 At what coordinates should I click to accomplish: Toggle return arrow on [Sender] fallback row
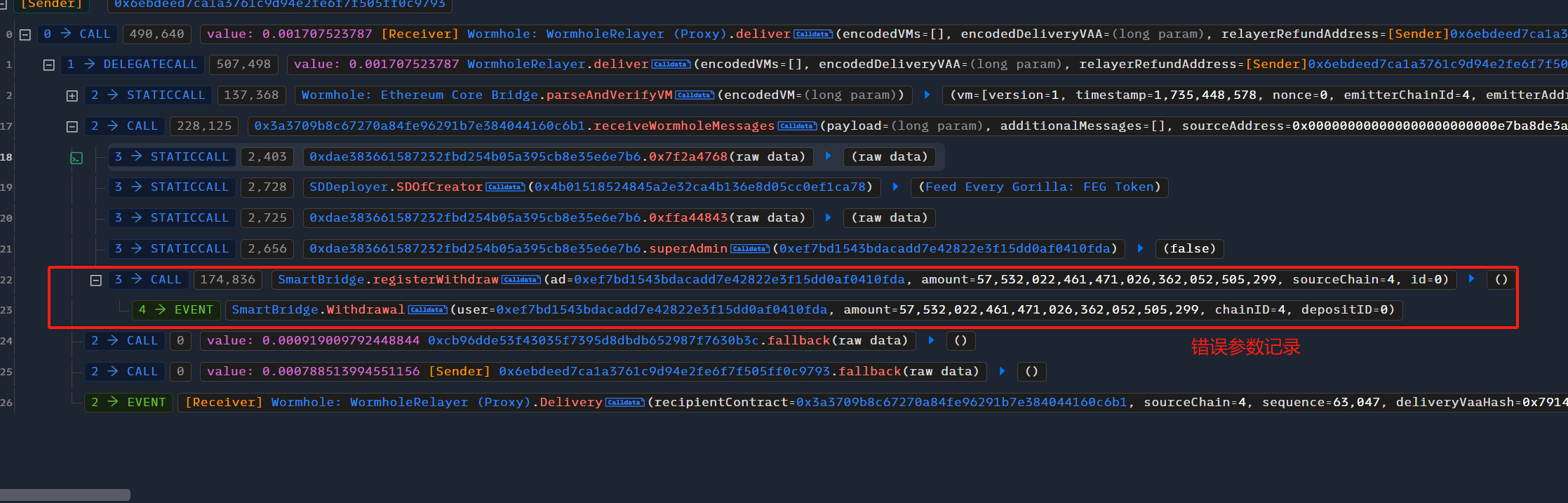point(1003,371)
